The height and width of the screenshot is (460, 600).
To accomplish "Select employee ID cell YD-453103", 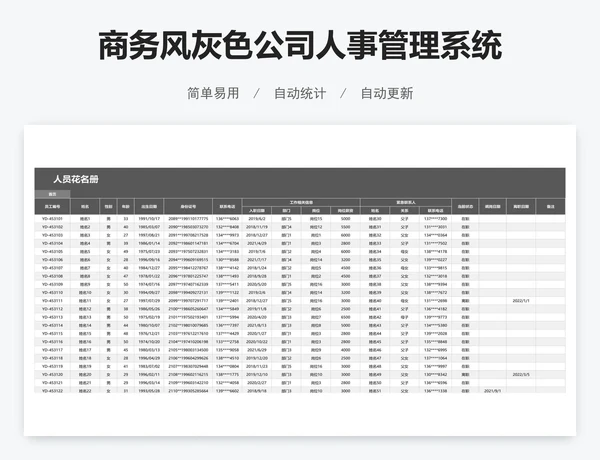I will [x=52, y=235].
